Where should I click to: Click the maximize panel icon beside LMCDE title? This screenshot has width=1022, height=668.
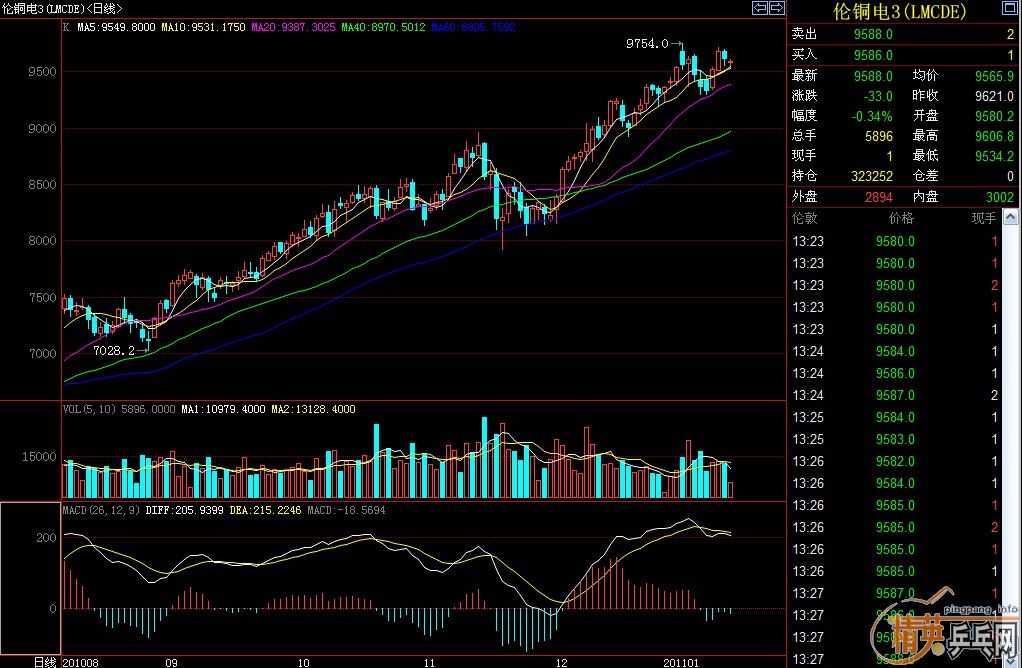pos(1010,8)
